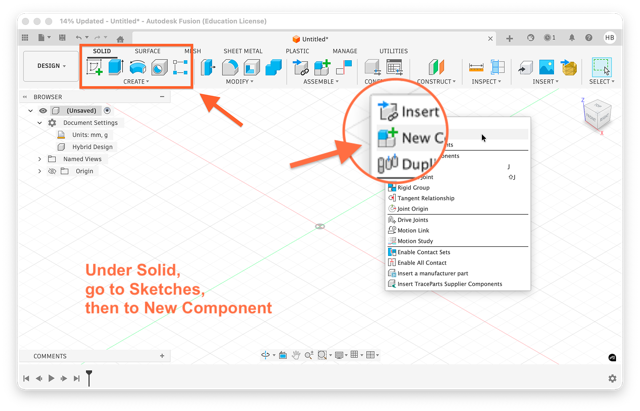Open the CREATE dropdown menu
640x411 pixels.
click(136, 82)
